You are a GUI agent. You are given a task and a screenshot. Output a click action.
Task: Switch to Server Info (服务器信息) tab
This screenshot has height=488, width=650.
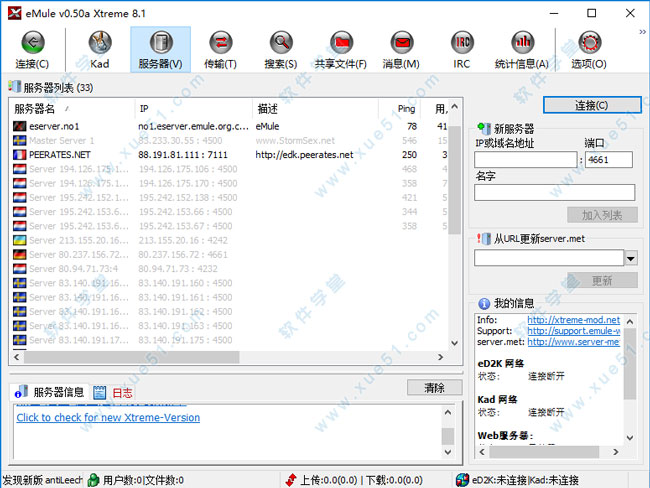(49, 392)
